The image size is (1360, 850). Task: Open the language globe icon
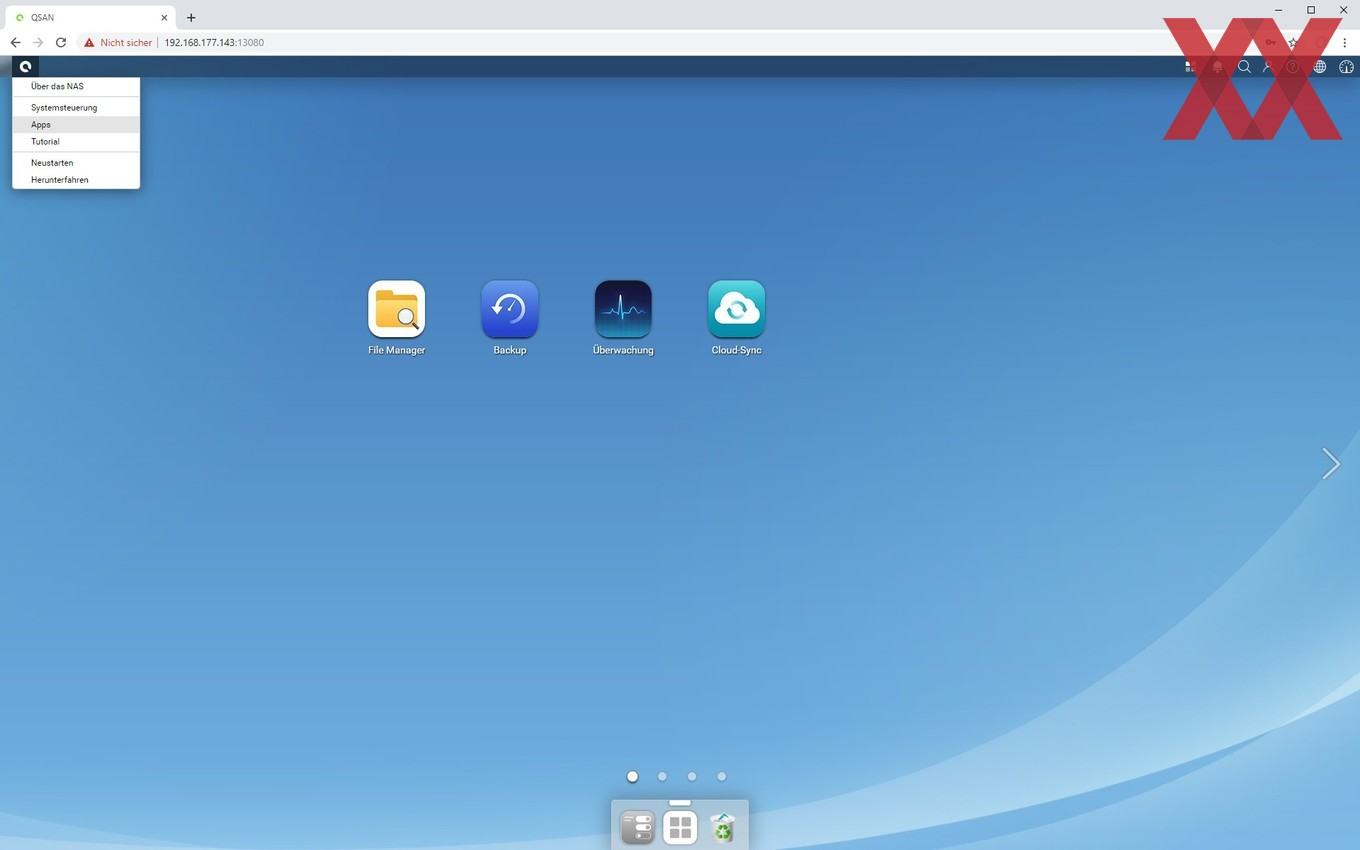click(1320, 67)
